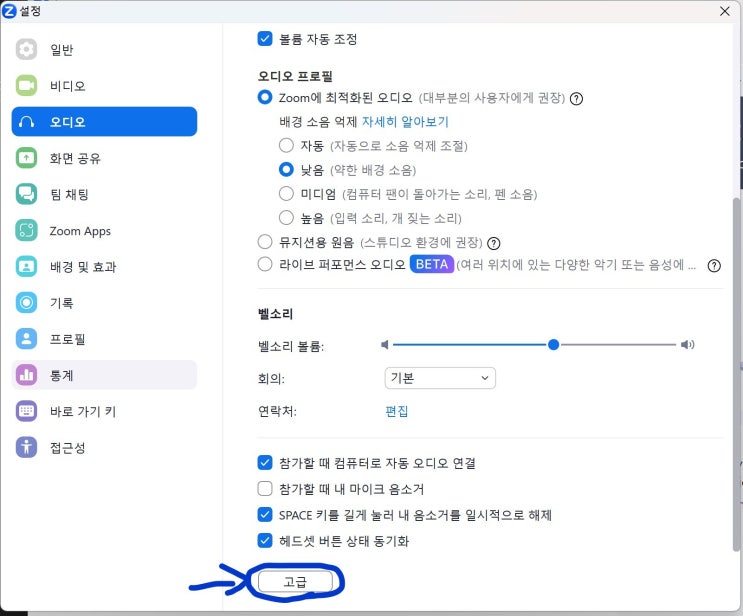Click the 편집 link for 연락처
This screenshot has height=616, width=743.
point(397,411)
